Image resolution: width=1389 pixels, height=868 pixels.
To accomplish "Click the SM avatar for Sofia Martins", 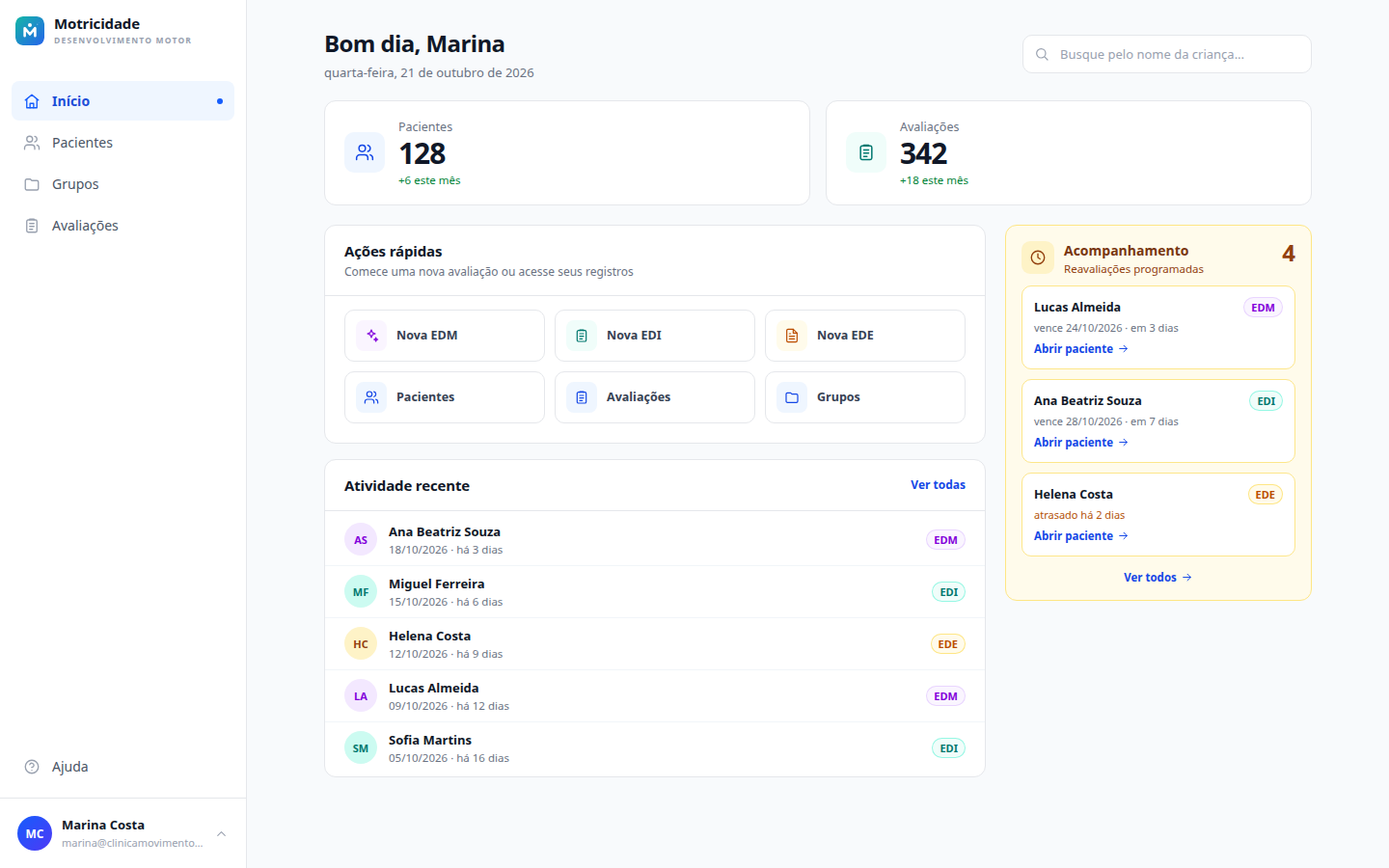I will (x=361, y=748).
